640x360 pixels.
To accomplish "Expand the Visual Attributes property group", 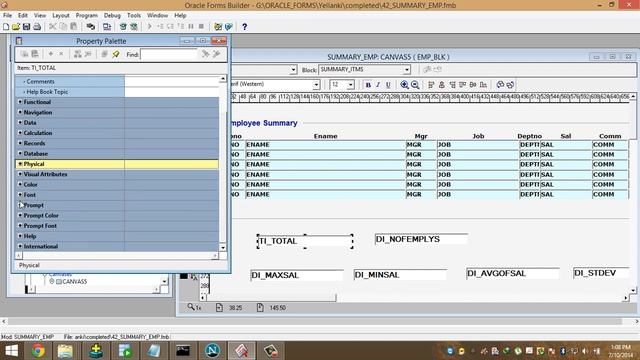I will 20,174.
